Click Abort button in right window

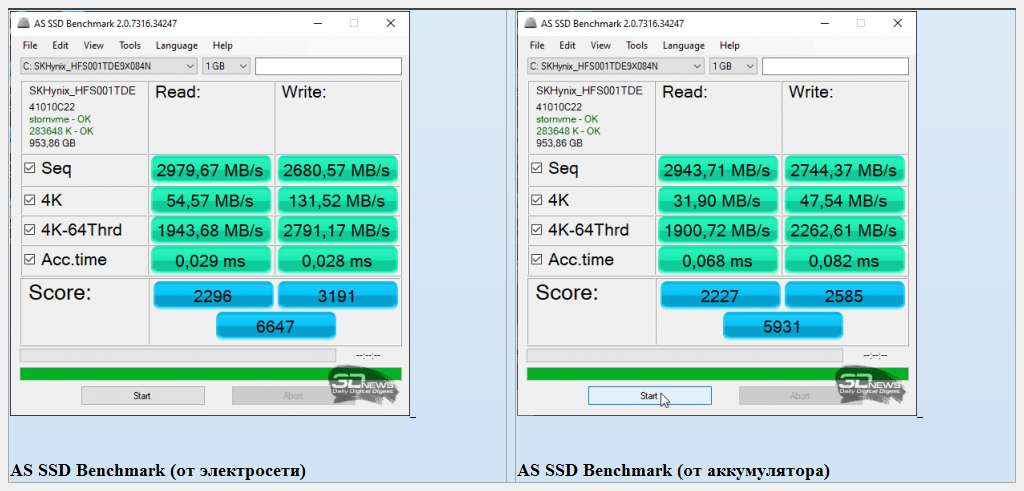(x=800, y=396)
